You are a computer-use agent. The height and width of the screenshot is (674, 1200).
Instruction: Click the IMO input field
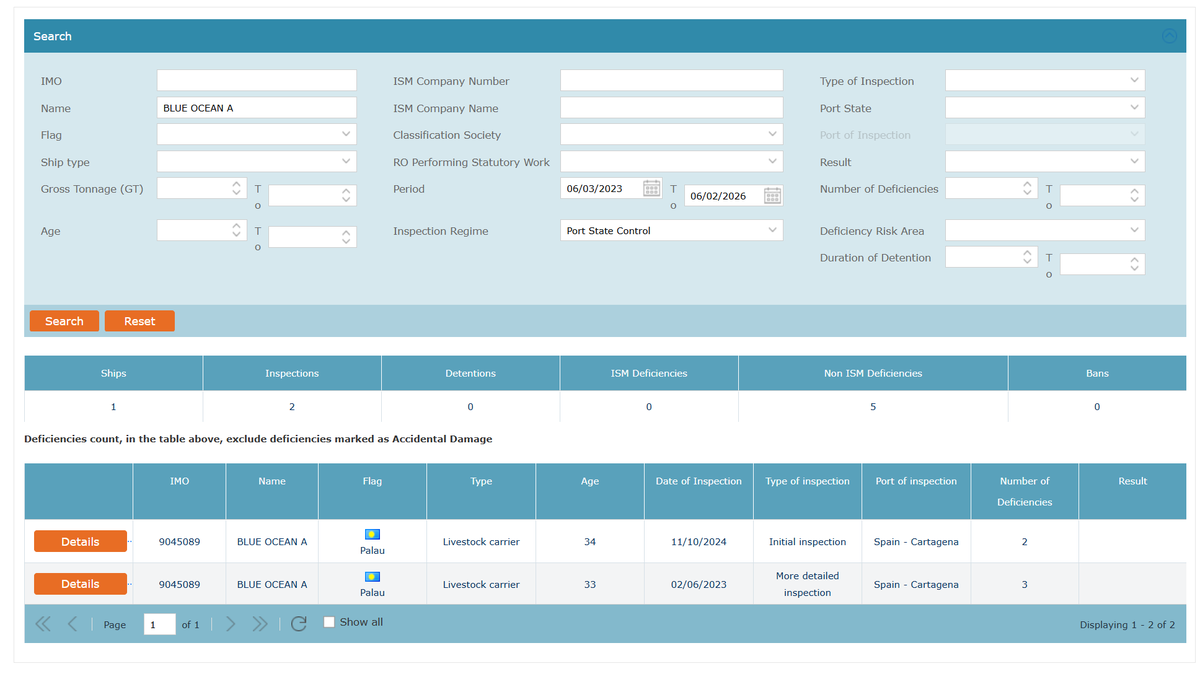pos(256,80)
